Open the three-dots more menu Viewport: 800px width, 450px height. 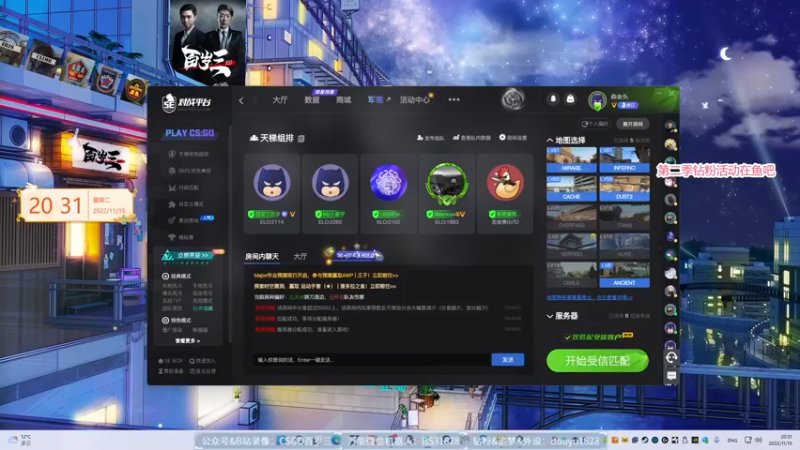[x=454, y=100]
